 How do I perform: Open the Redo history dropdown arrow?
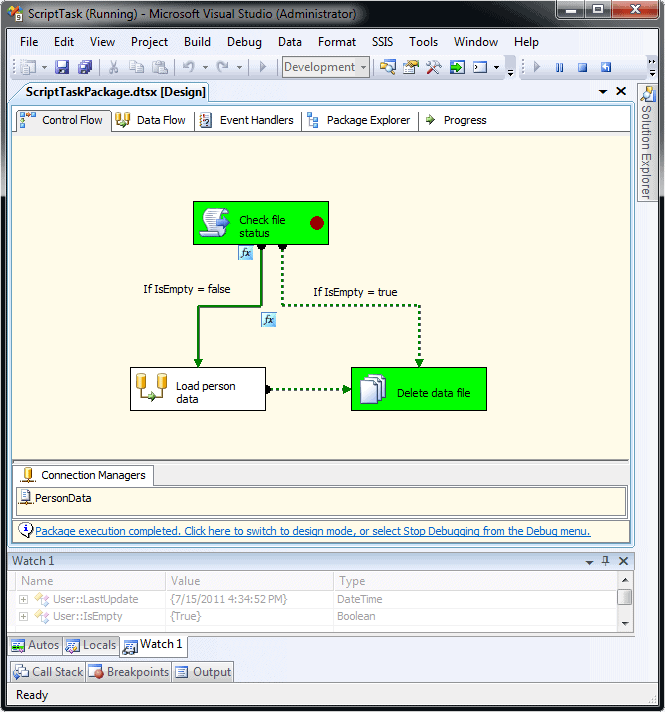pyautogui.click(x=239, y=68)
